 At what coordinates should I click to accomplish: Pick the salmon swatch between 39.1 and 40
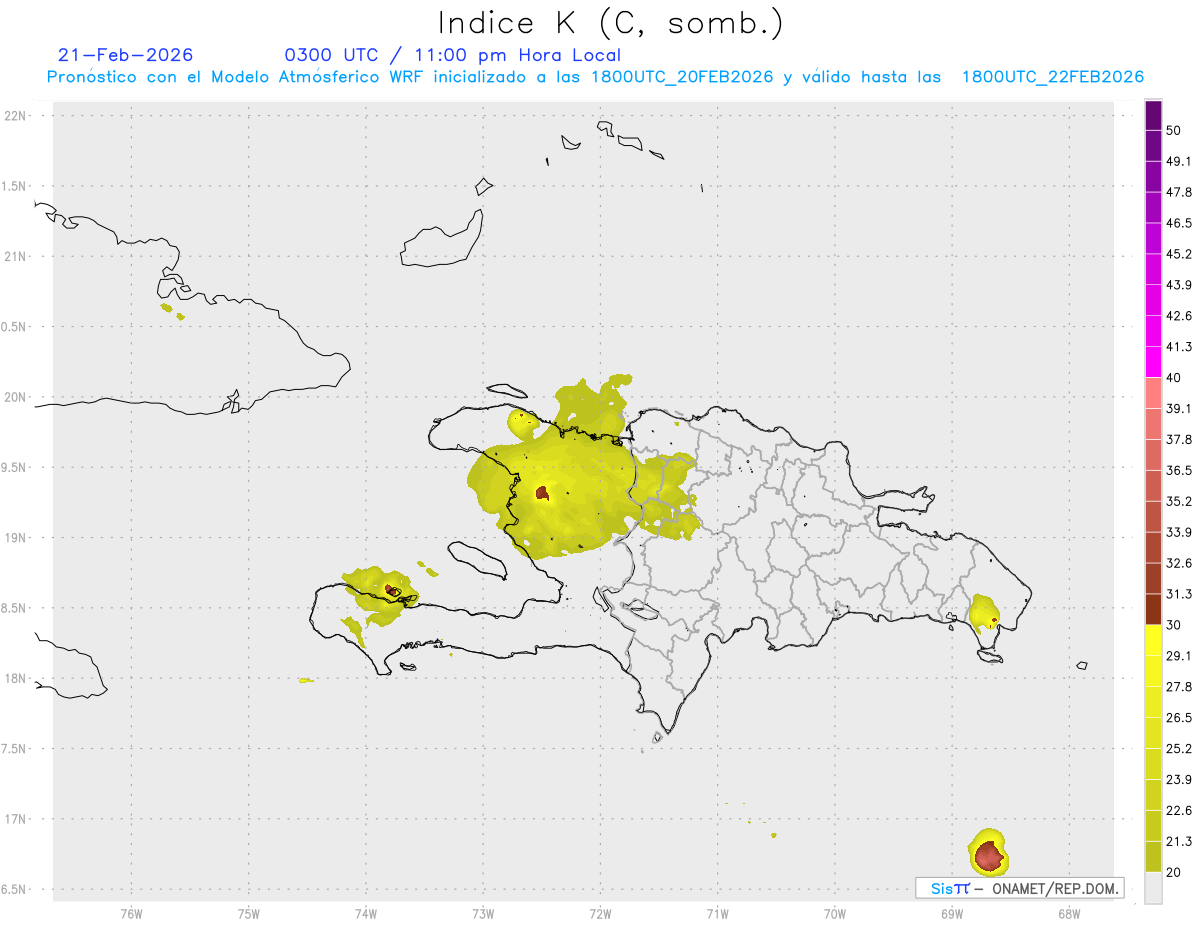pyautogui.click(x=1153, y=393)
